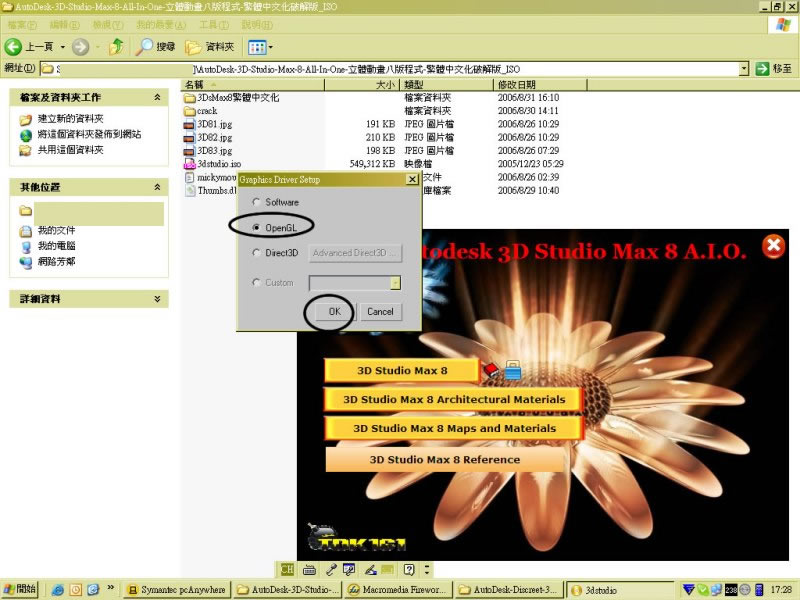Collapse the 其他位置 panel
Image resolution: width=800 pixels, height=600 pixels.
(157, 187)
